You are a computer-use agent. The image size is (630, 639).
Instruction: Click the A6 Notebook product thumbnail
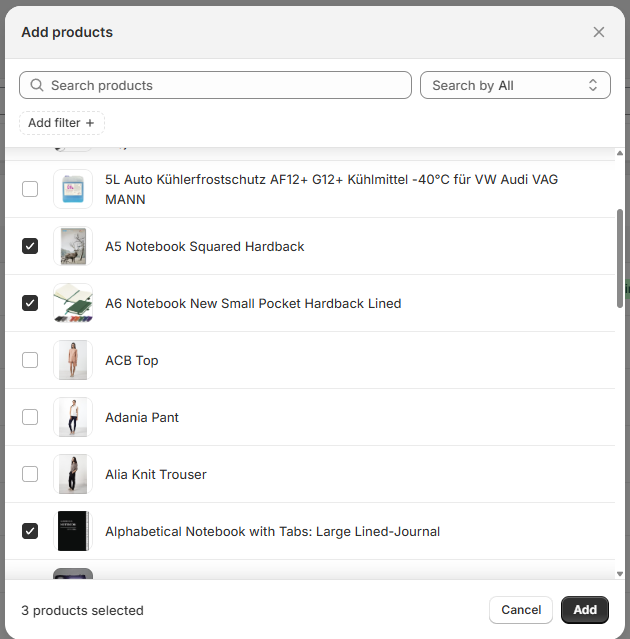click(x=73, y=303)
